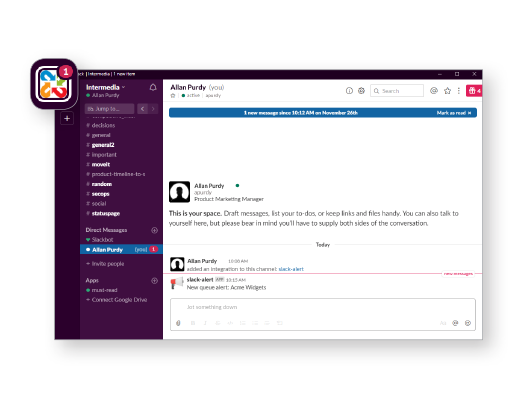Open conversation settings gear icon
529x405 pixels.
(361, 90)
